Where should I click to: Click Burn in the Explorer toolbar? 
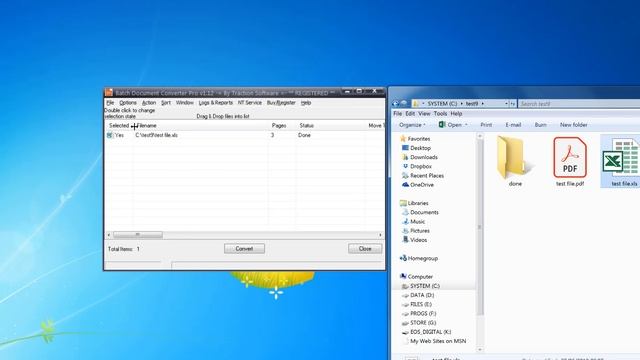[540, 125]
